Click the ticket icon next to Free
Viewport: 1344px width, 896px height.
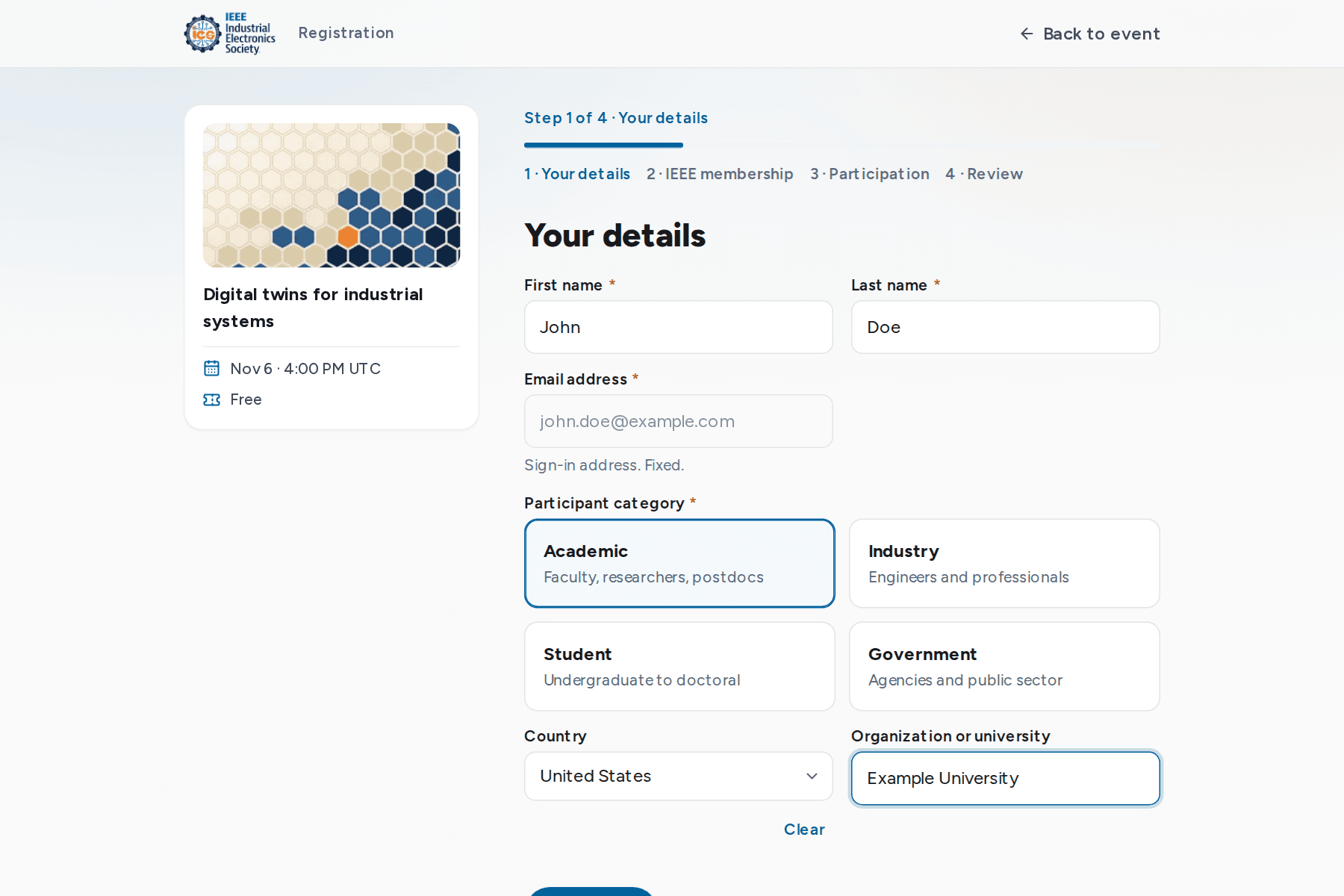pos(212,399)
